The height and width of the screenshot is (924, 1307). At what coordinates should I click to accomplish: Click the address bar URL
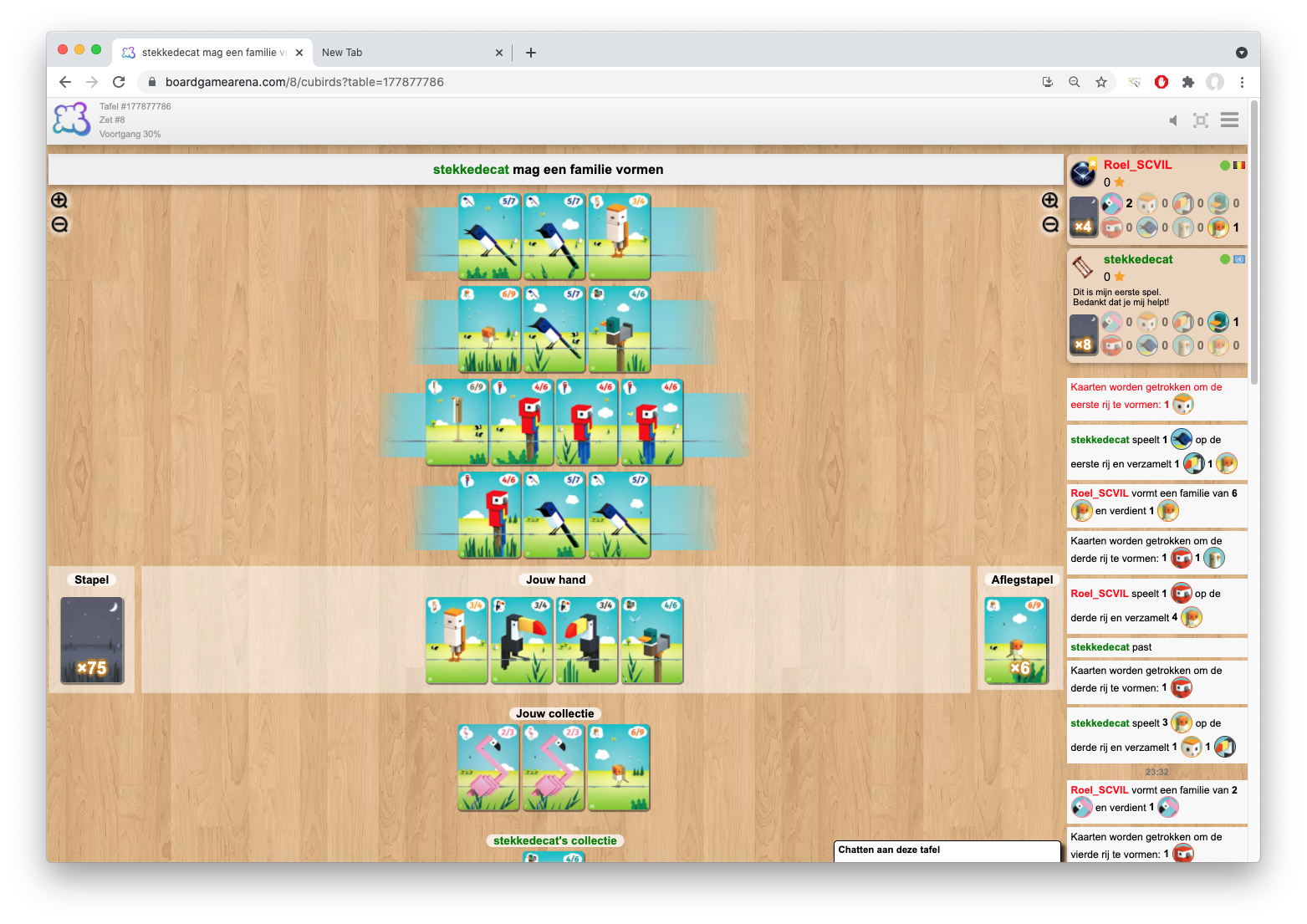304,82
